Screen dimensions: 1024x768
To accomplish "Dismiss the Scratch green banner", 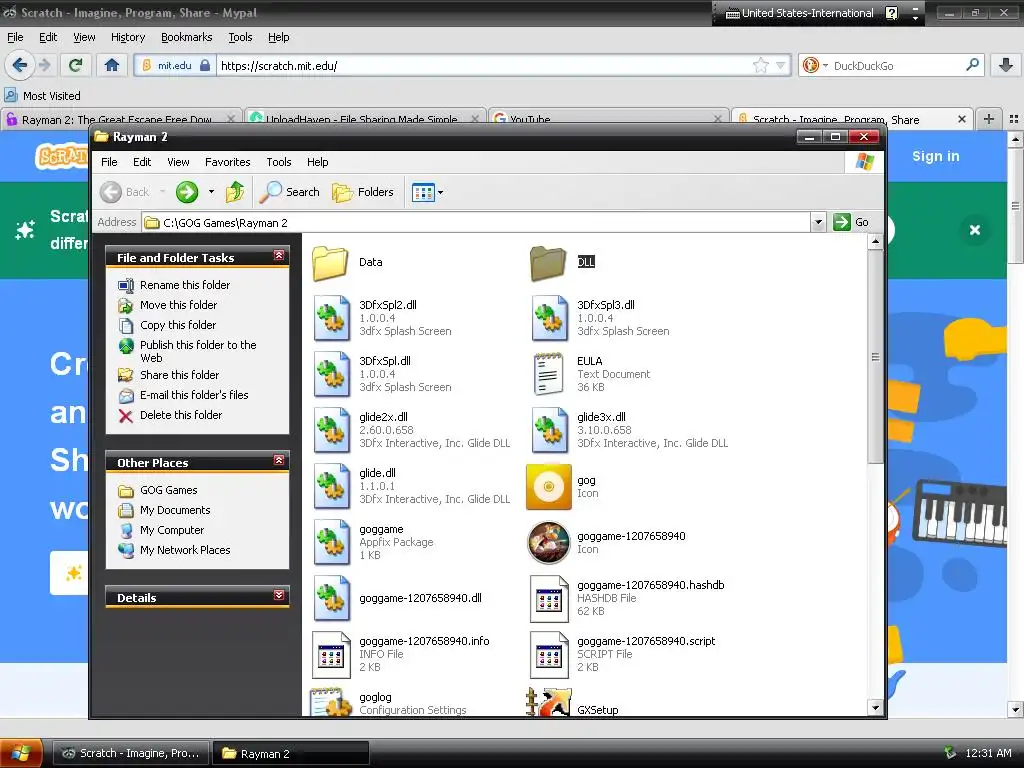I will click(975, 230).
